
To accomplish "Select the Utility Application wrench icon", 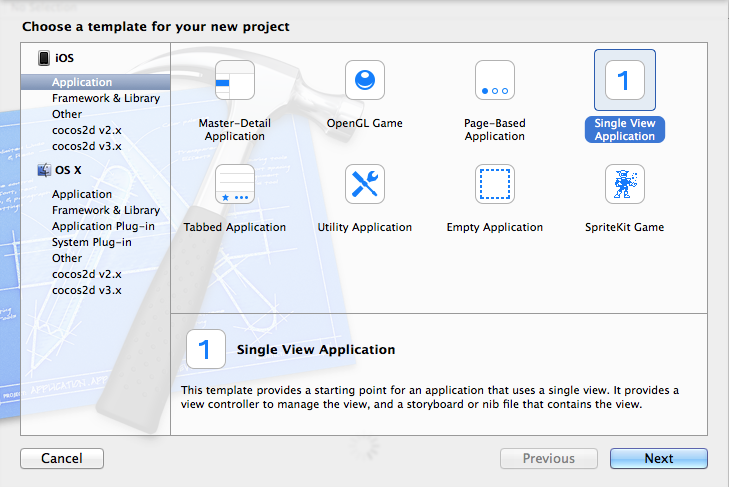I will pos(365,184).
